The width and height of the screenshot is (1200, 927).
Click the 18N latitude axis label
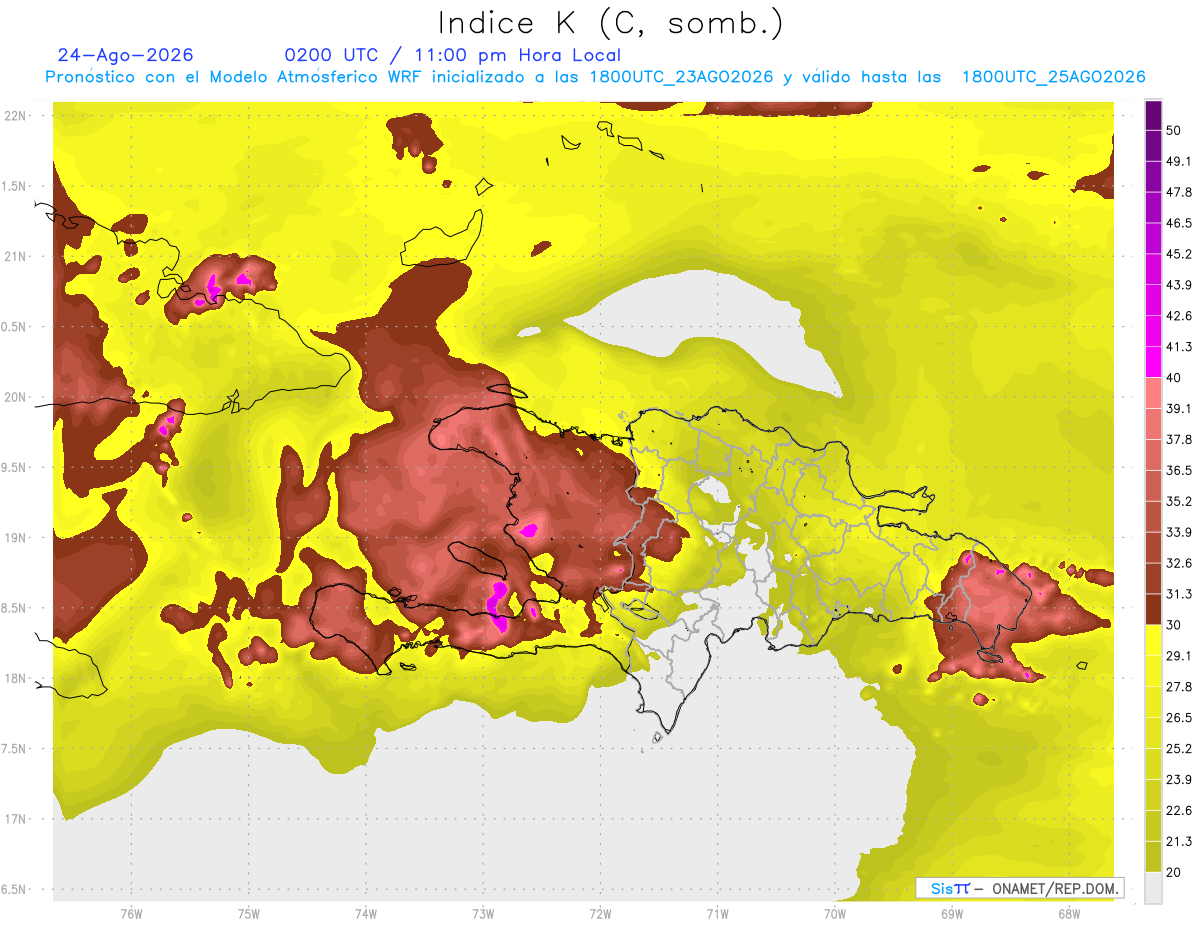(x=15, y=678)
